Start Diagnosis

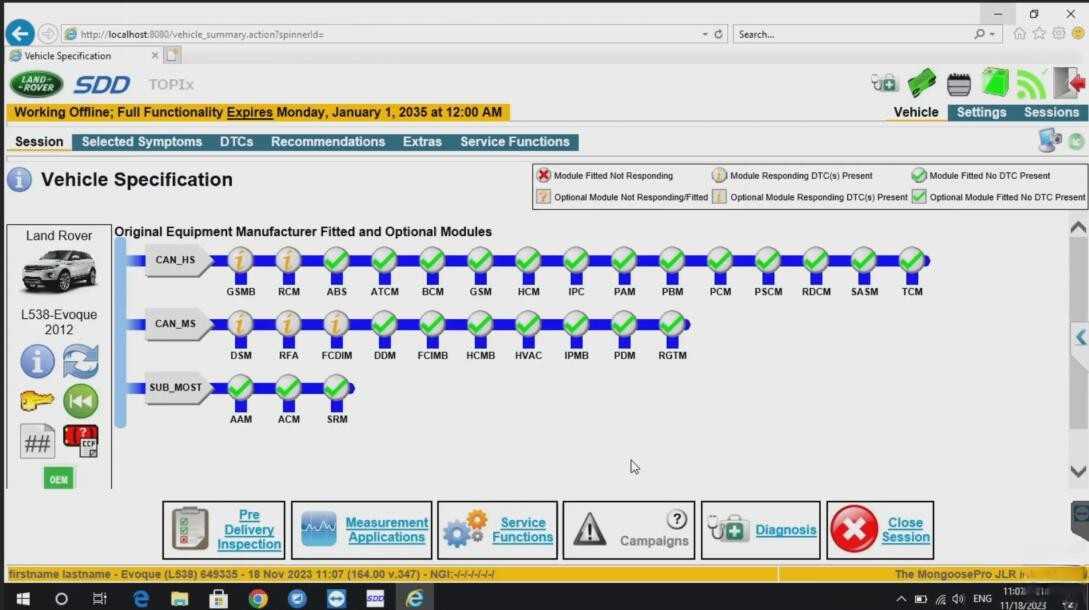pyautogui.click(x=760, y=530)
